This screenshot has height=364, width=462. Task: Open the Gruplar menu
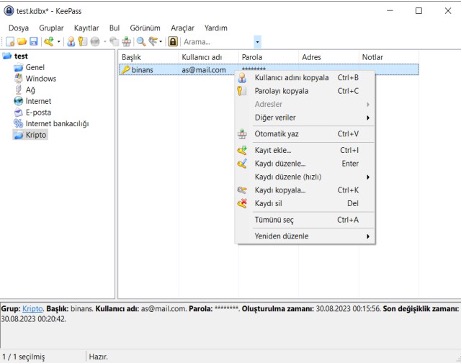[x=51, y=28]
